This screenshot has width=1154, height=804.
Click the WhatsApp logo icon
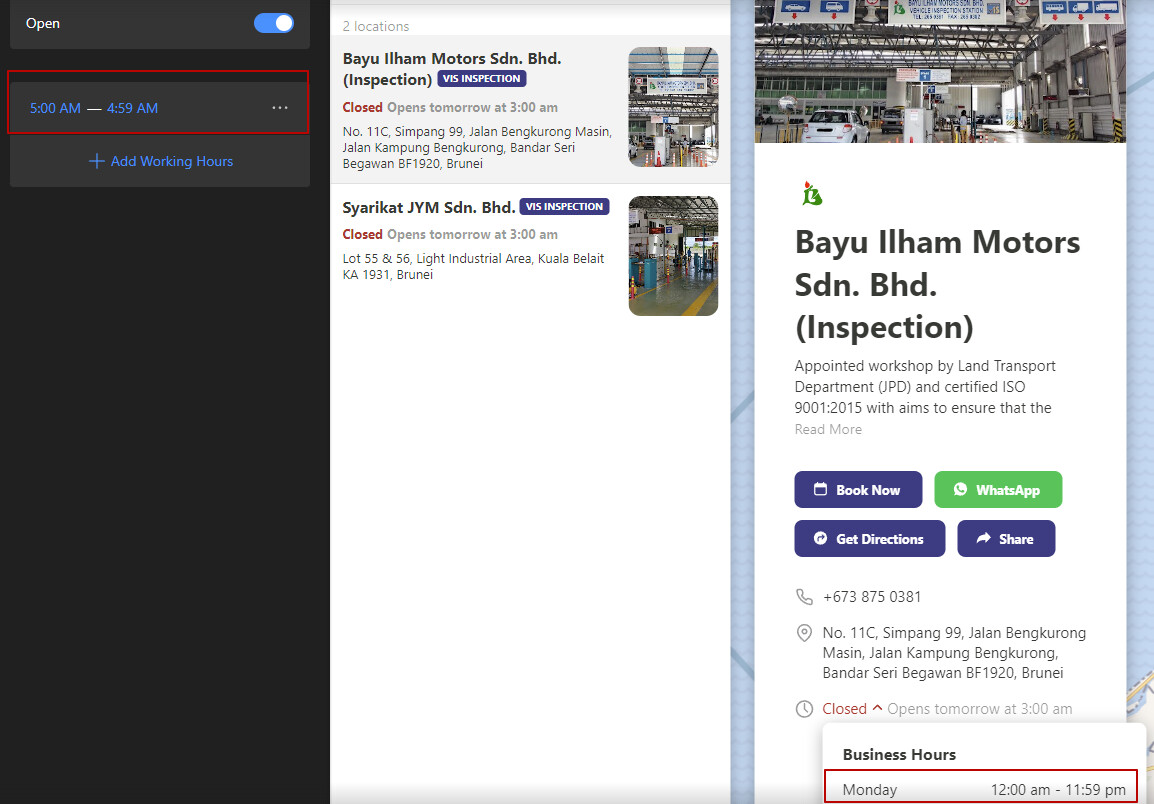[x=960, y=490]
